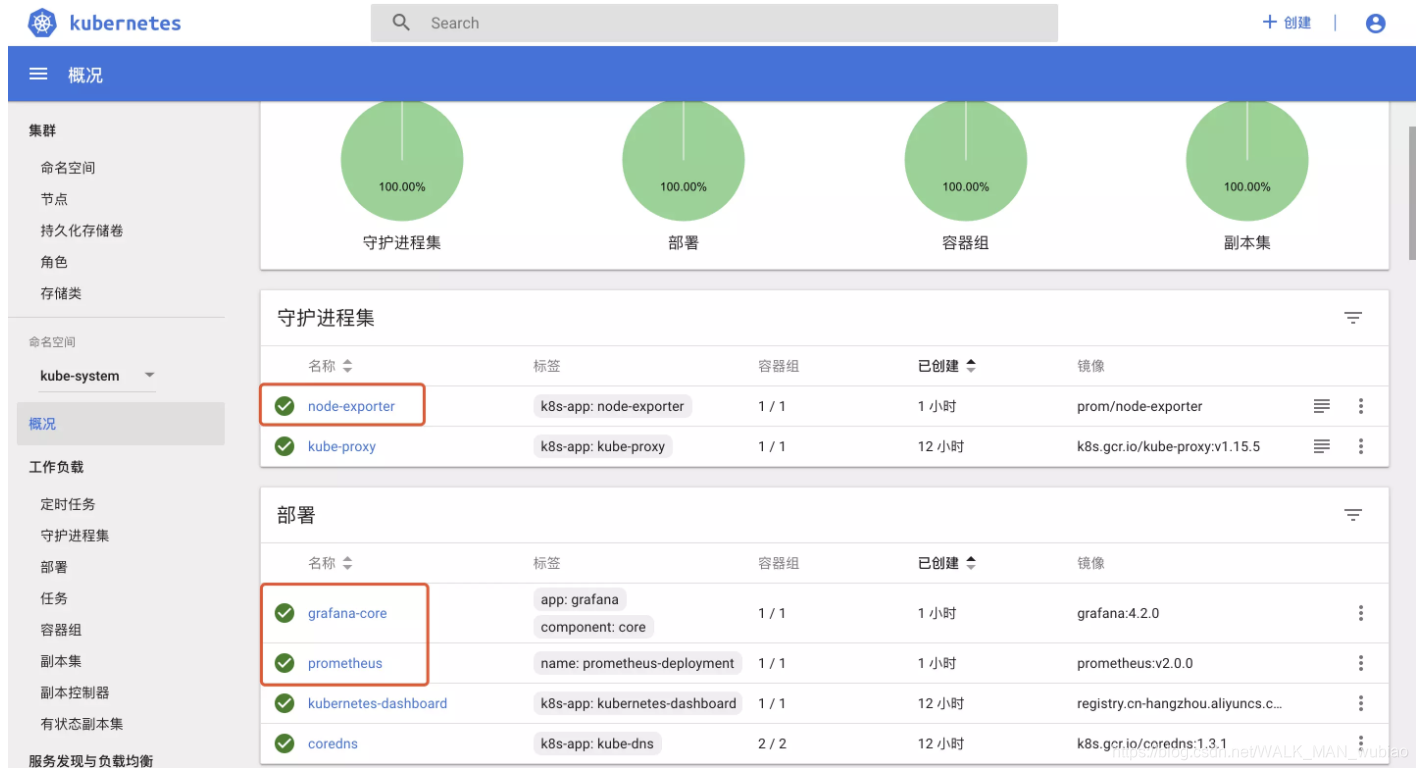Open the grafana-core deployment link
Image resolution: width=1418 pixels, height=770 pixels.
(x=347, y=613)
